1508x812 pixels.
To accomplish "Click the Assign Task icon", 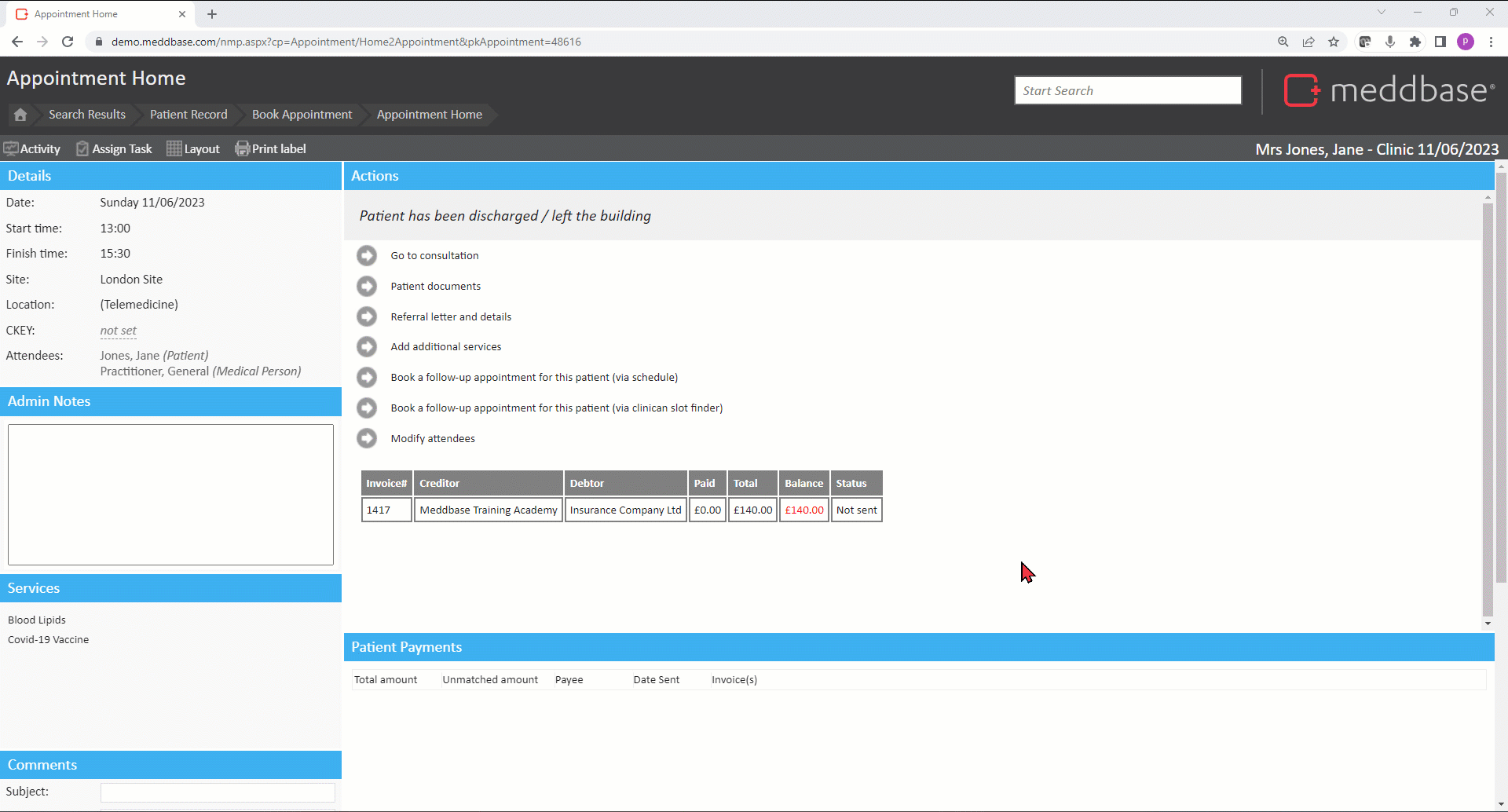I will (82, 148).
